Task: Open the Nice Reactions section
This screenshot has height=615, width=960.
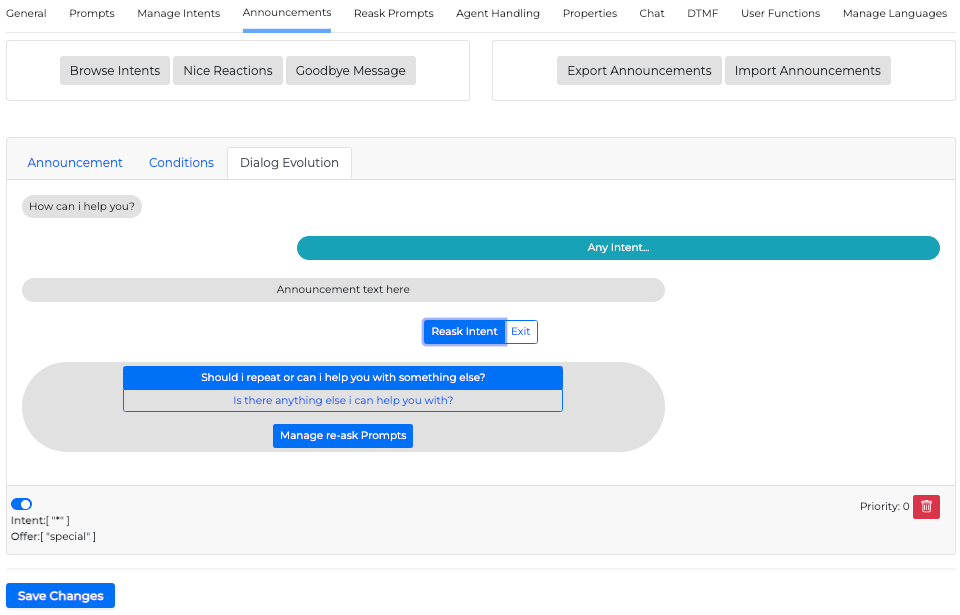Action: tap(228, 71)
